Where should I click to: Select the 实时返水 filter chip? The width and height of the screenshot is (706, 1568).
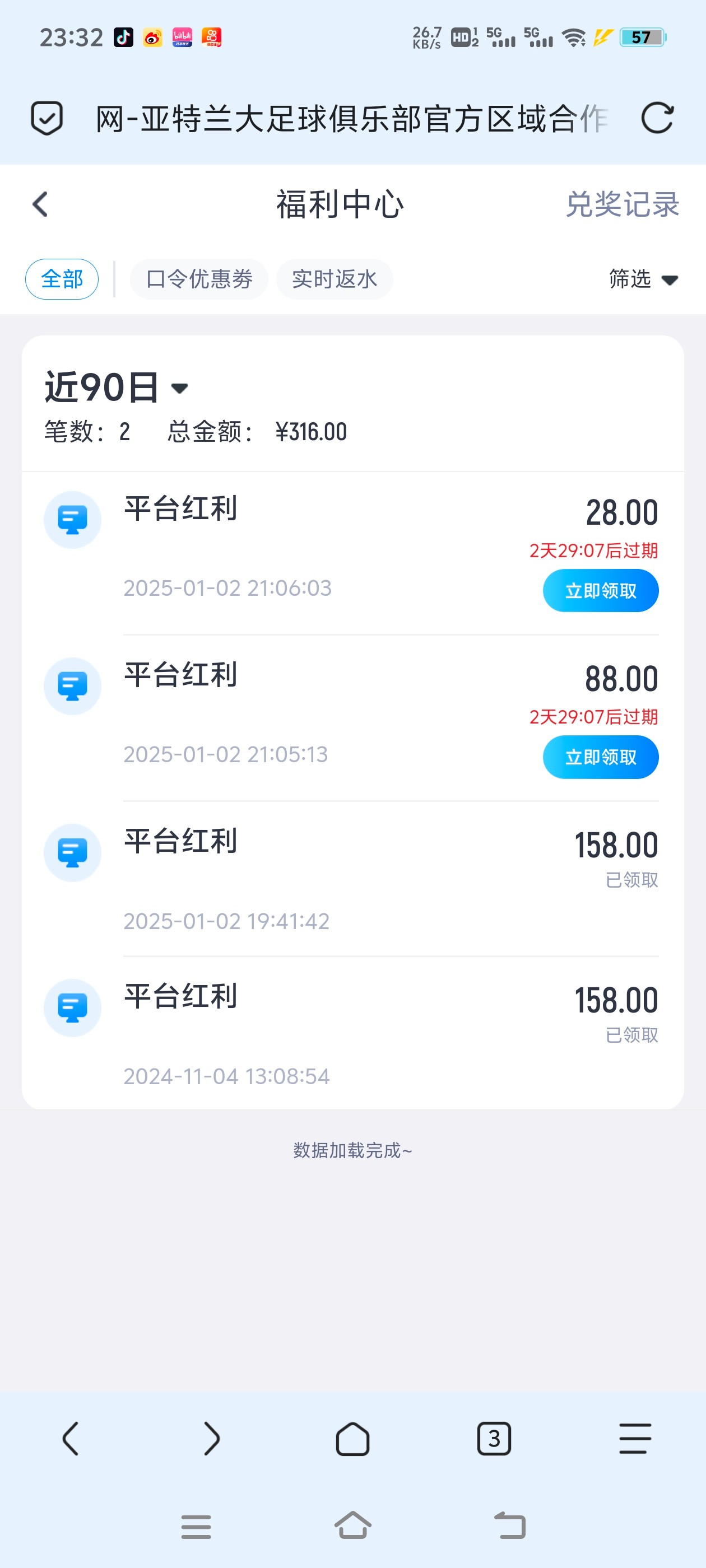pyautogui.click(x=335, y=279)
